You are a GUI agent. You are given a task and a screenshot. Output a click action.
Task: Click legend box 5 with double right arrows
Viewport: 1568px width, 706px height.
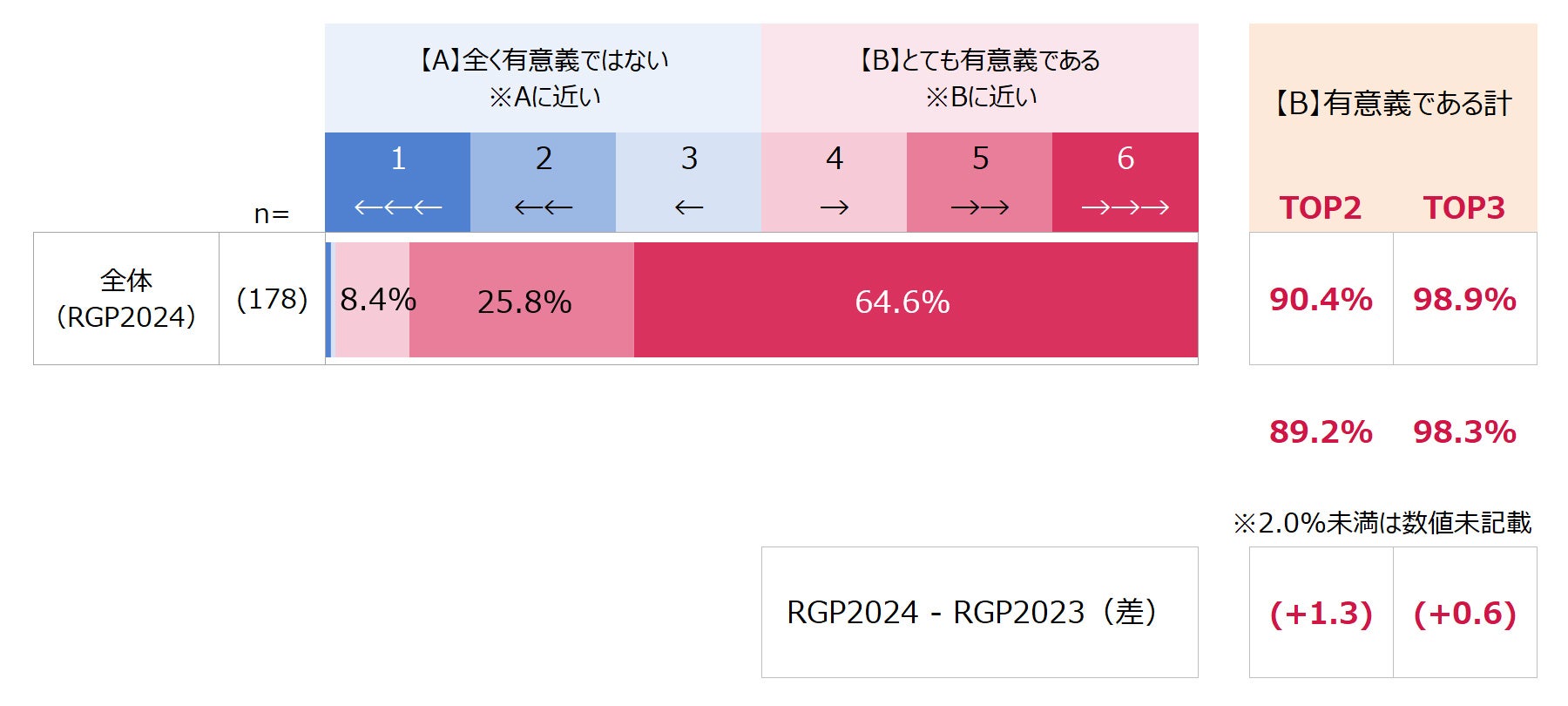pos(979,182)
